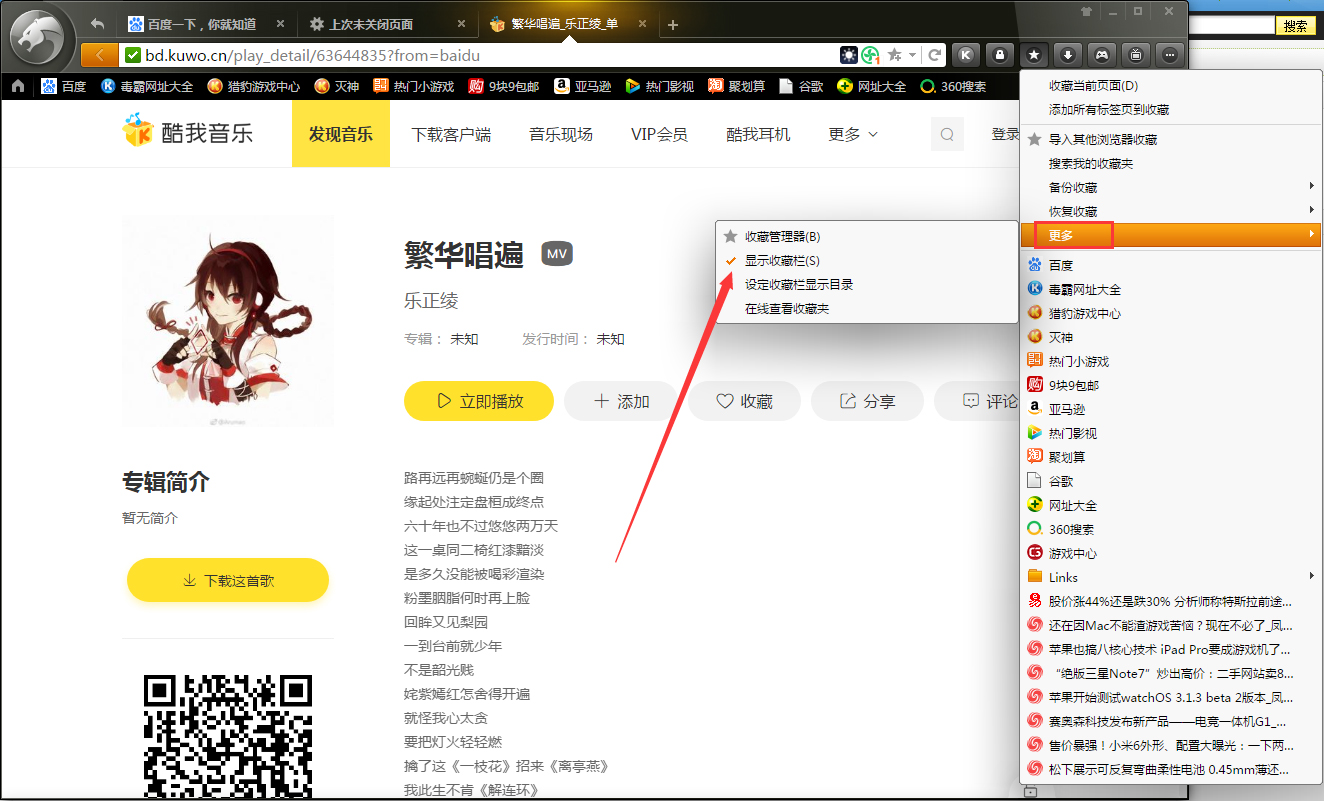Click the search magnifier on Kuwo page
Viewport: 1324px width, 801px height.
[x=946, y=133]
